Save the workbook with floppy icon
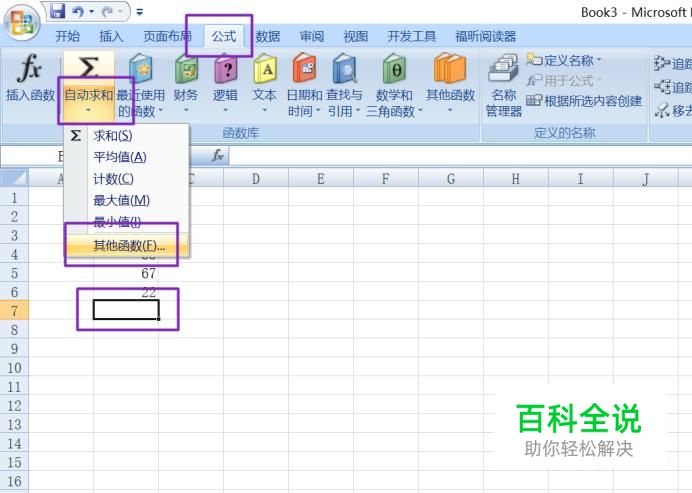Image resolution: width=692 pixels, height=493 pixels. point(57,11)
